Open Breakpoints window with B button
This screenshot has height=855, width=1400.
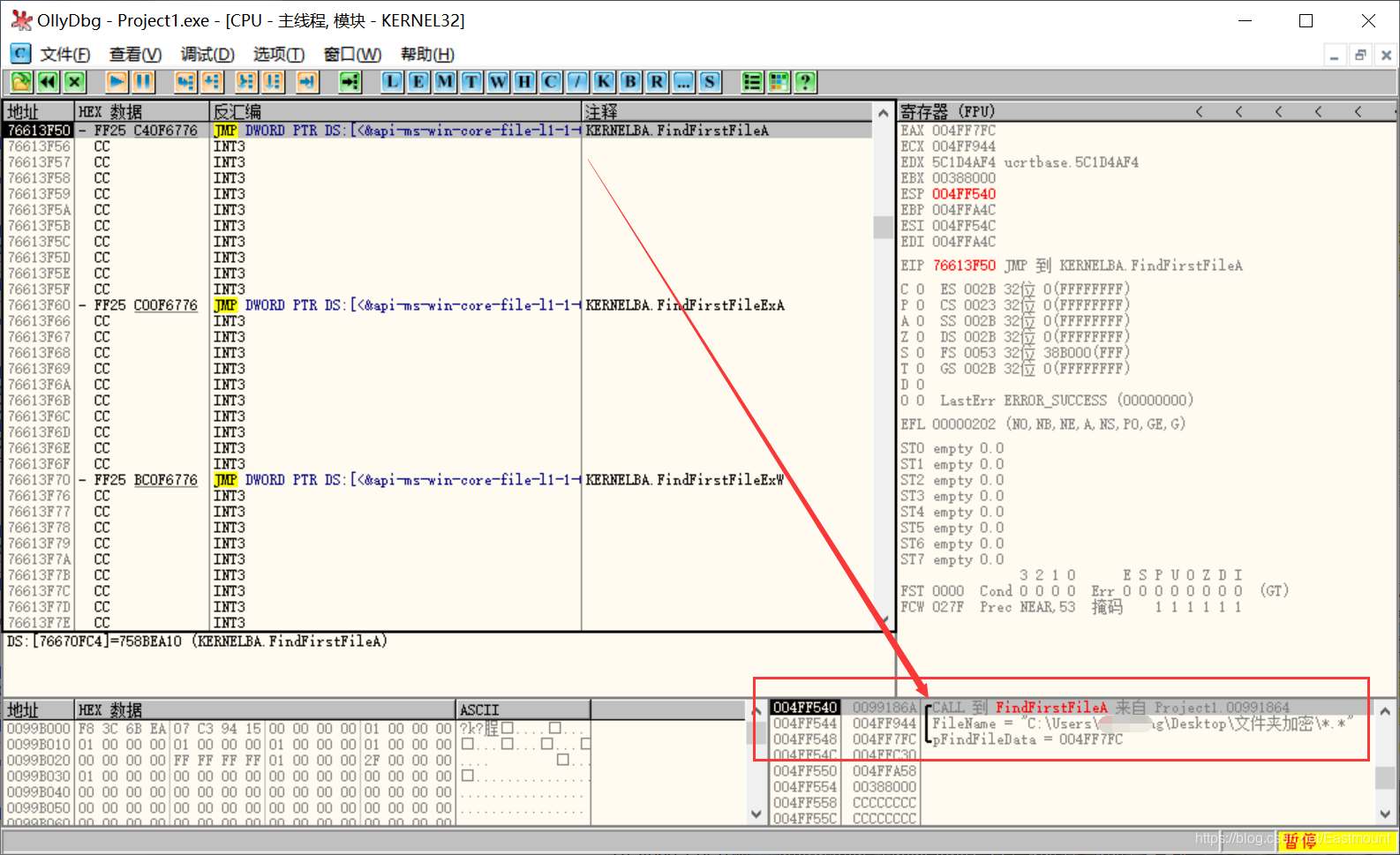(630, 82)
